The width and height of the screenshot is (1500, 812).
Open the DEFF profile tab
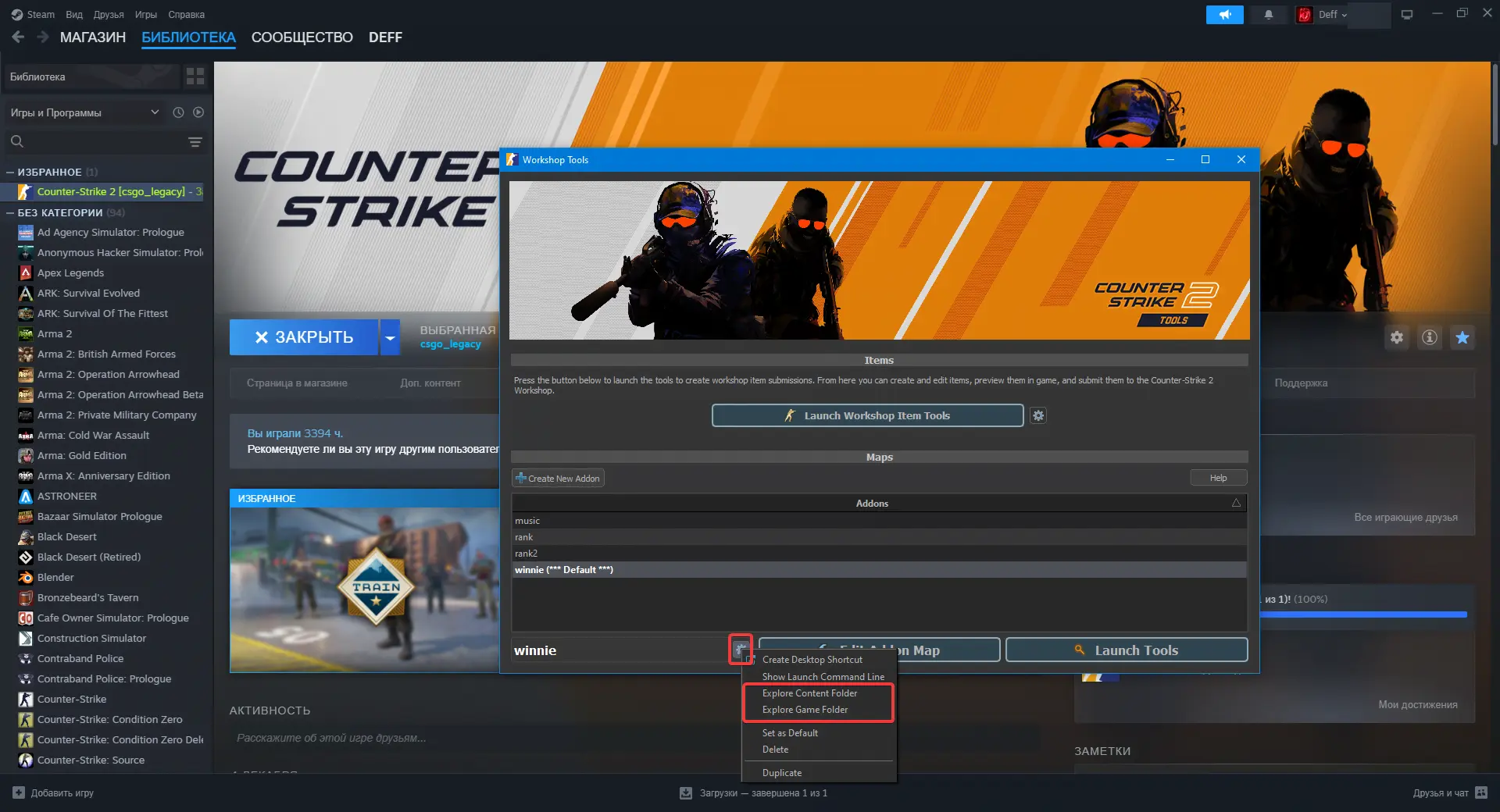click(x=385, y=37)
